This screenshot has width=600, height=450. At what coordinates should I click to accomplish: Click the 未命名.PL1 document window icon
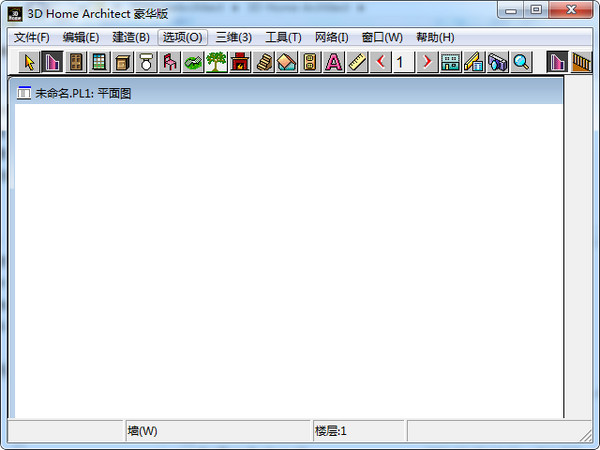[x=24, y=93]
